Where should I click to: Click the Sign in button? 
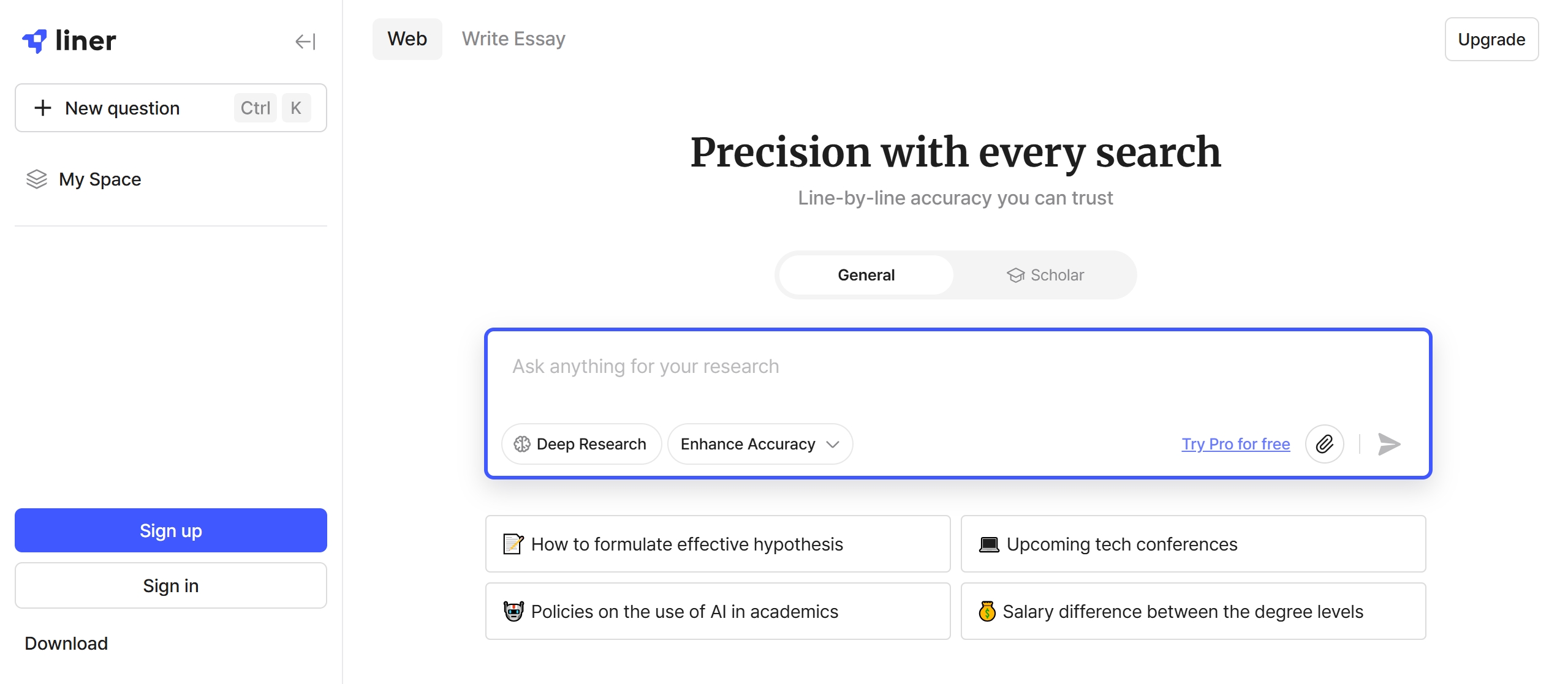coord(171,585)
